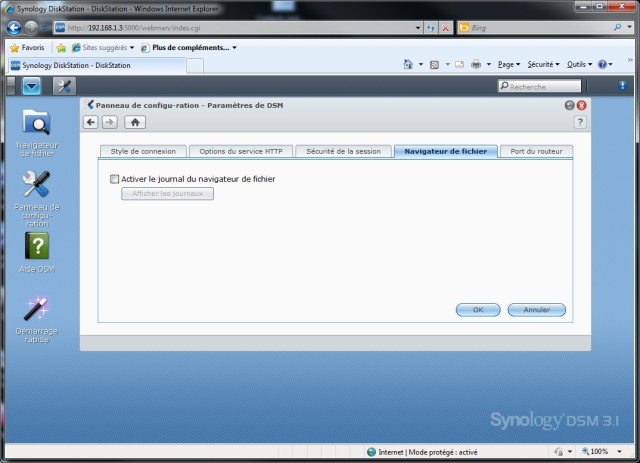
Task: Open Navigateur de fichier desktop icon
Action: 37,122
